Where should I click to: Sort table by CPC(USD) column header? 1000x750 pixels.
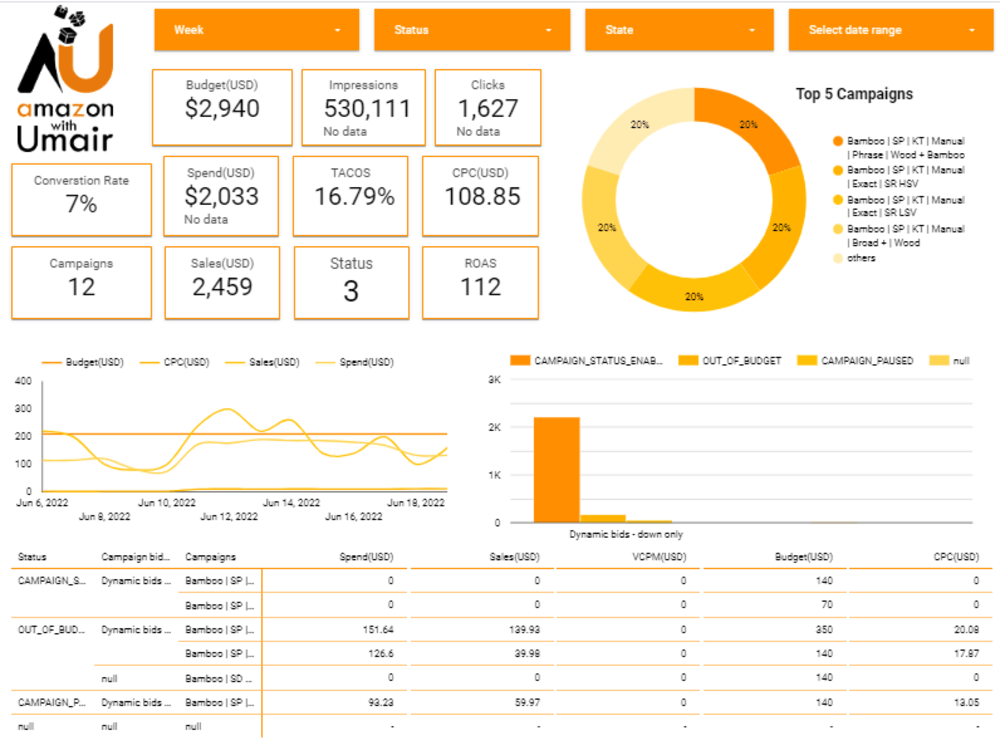click(956, 557)
